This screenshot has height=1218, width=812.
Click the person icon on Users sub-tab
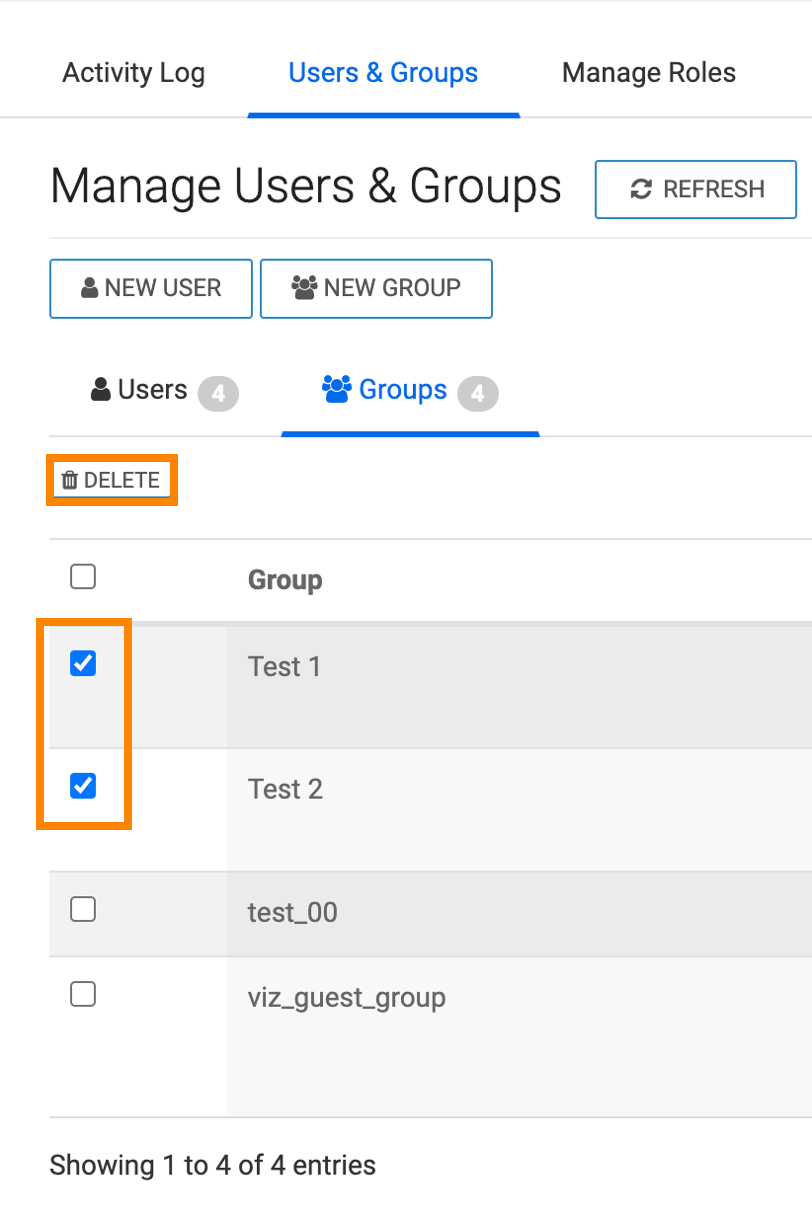[x=100, y=390]
